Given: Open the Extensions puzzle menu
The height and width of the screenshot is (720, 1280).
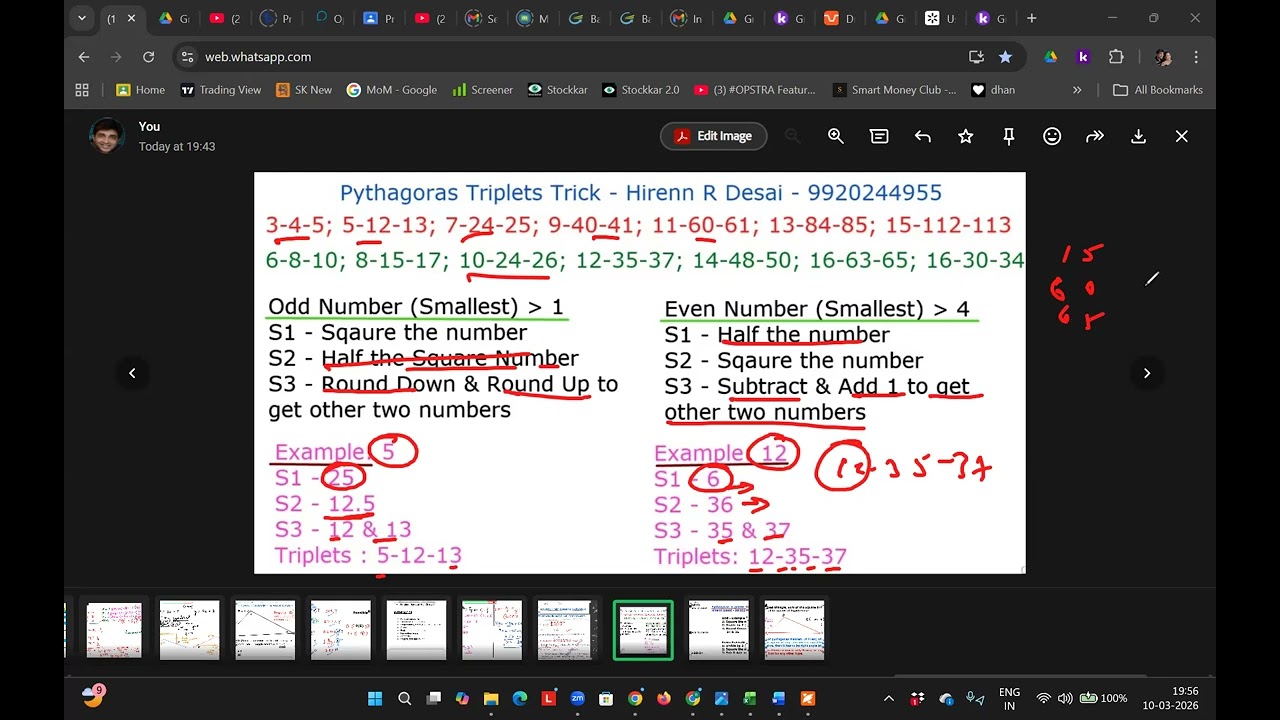Looking at the screenshot, I should pyautogui.click(x=1116, y=57).
